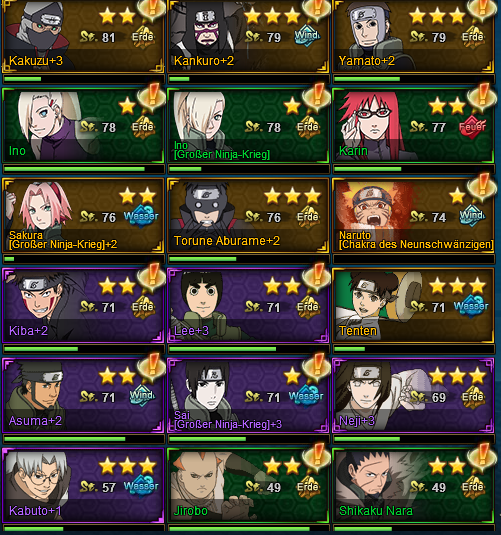
Task: Click the alert badge on Shikaku Nara card
Action: [x=482, y=457]
